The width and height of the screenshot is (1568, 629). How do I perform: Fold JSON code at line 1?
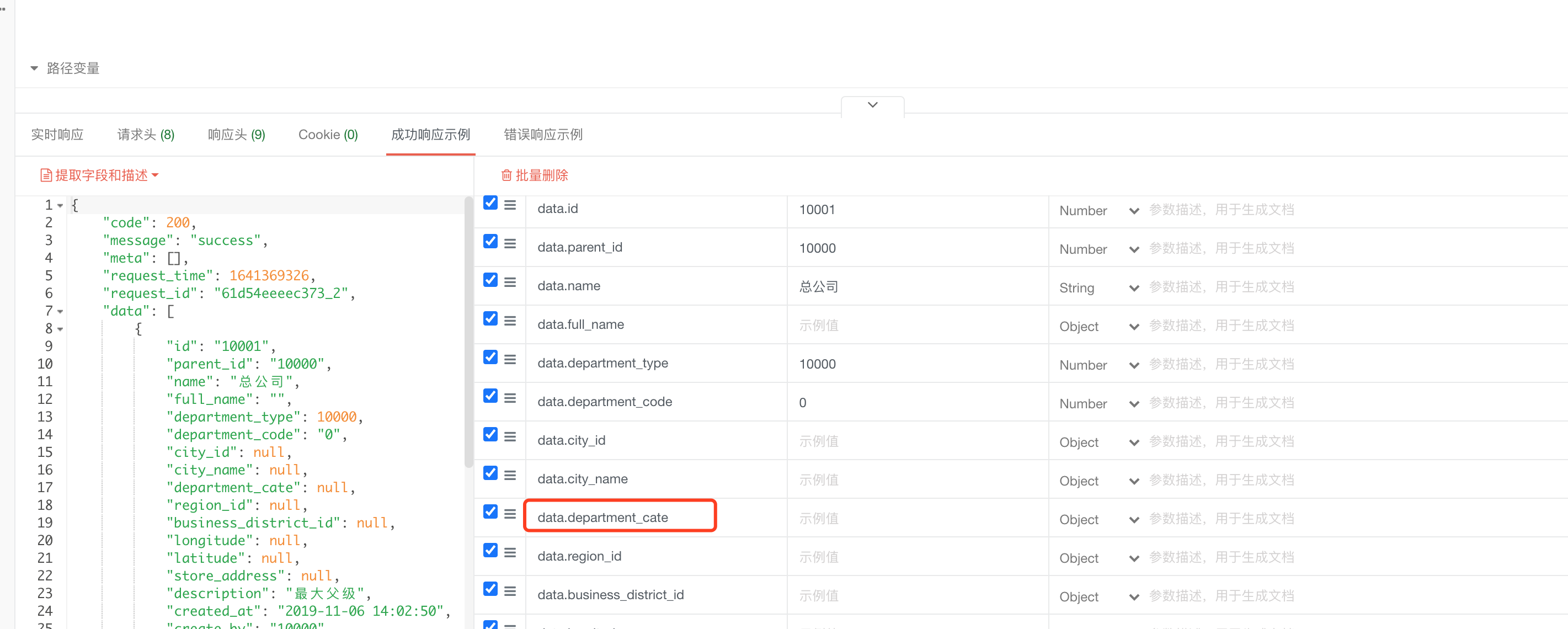pos(60,206)
